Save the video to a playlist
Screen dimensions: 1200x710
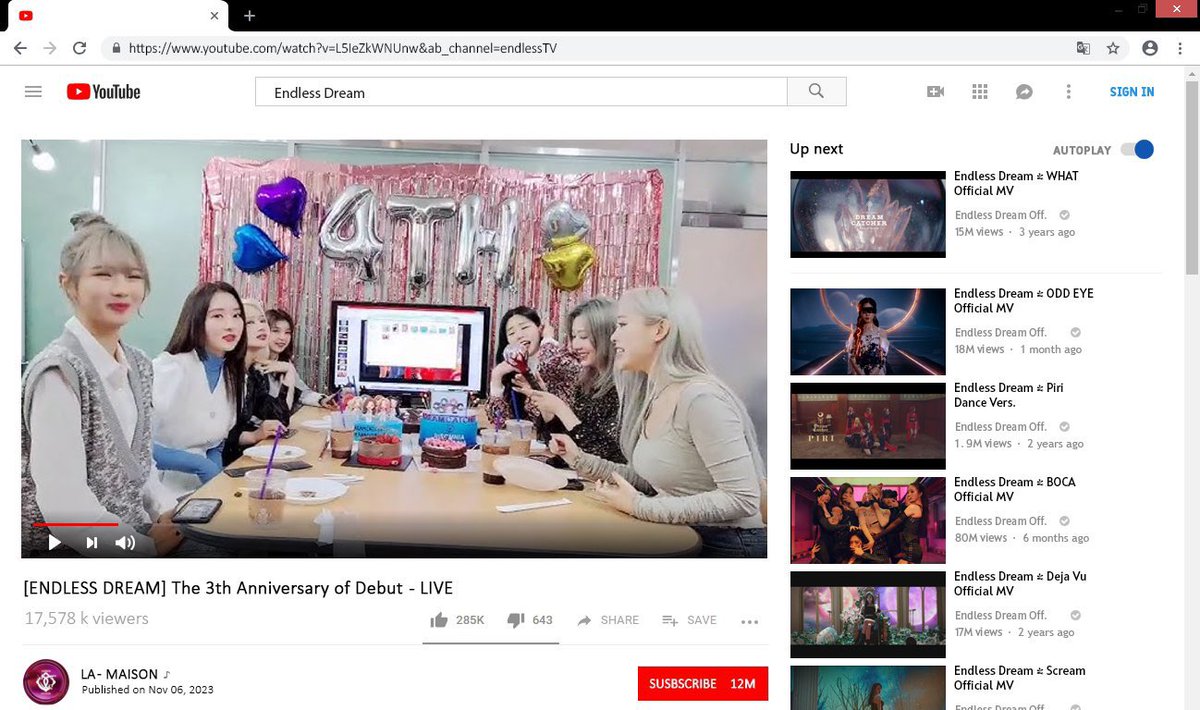pos(690,620)
